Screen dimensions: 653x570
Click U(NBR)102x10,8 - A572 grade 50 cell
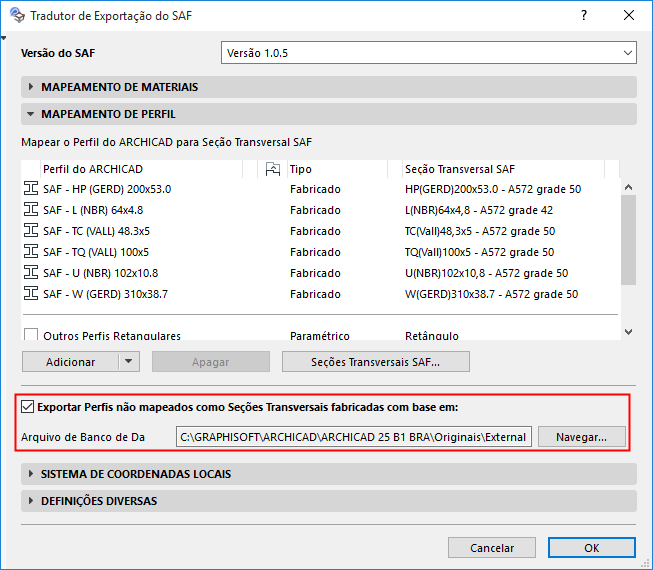pyautogui.click(x=486, y=273)
